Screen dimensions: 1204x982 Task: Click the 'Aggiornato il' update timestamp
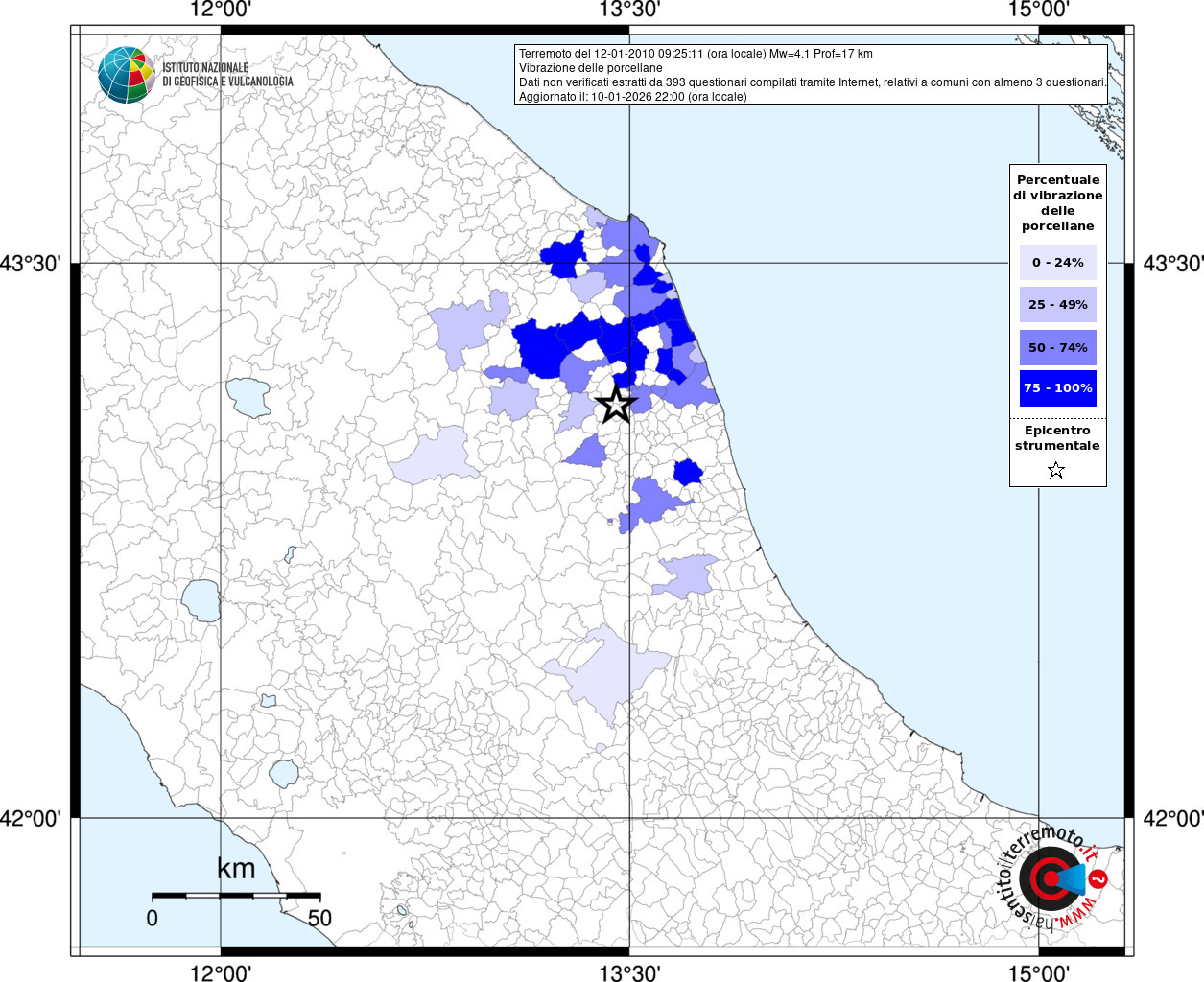click(632, 97)
